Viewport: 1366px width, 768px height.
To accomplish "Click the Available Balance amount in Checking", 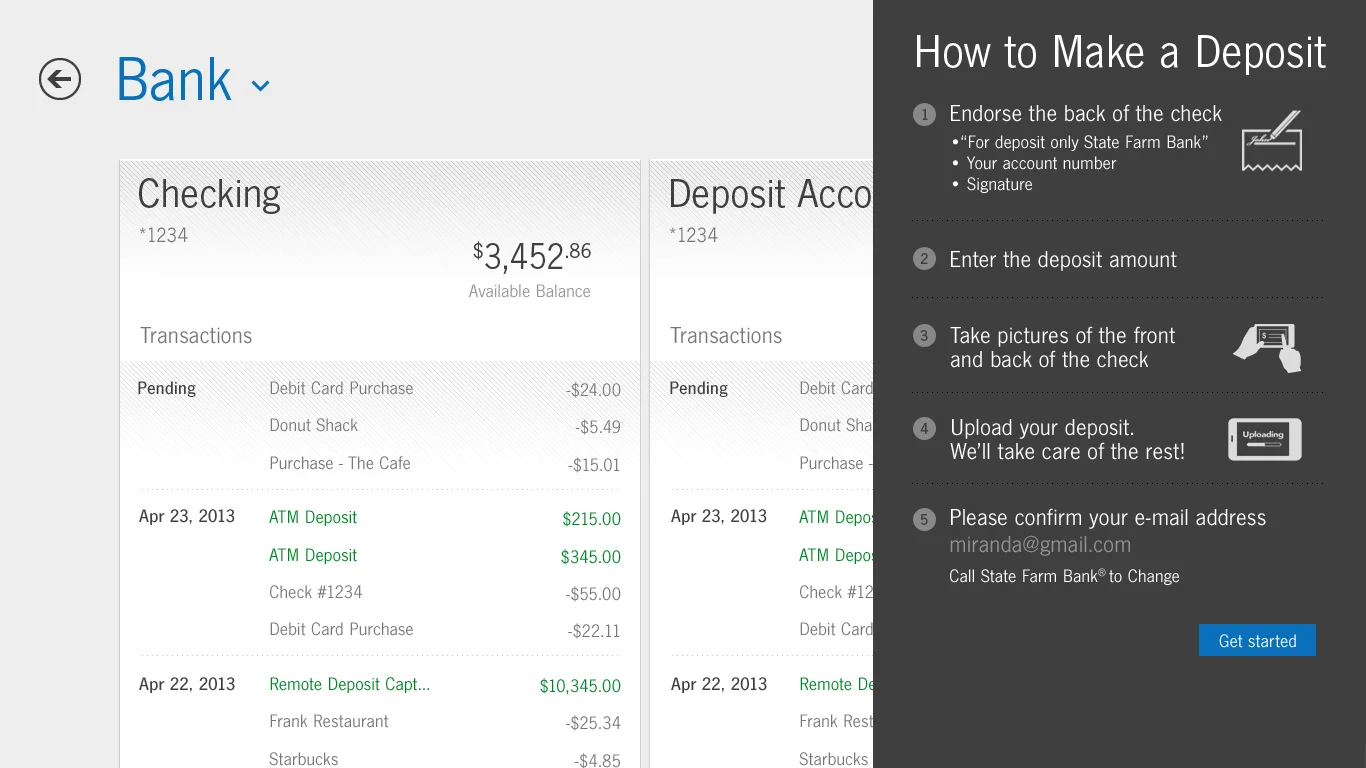I will tap(531, 257).
